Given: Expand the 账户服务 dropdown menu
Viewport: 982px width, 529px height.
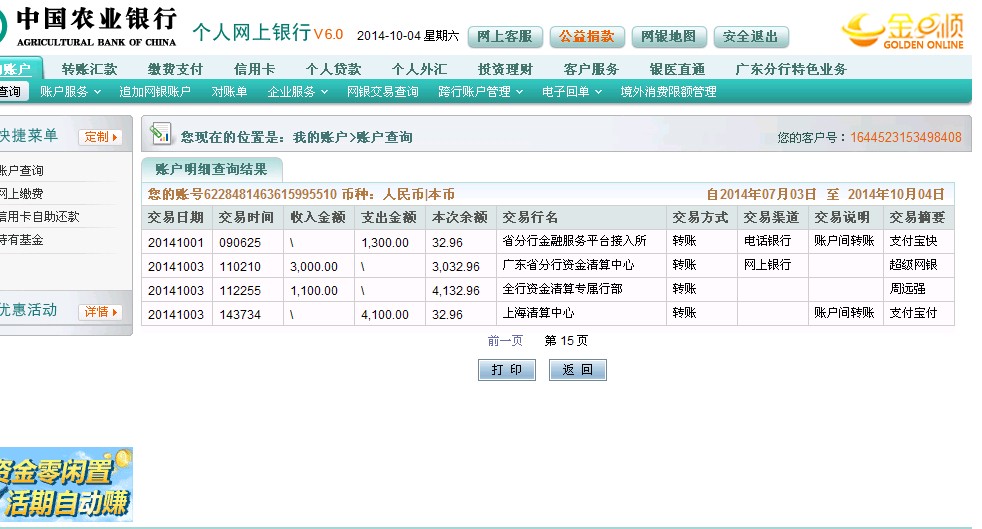Looking at the screenshot, I should point(71,92).
